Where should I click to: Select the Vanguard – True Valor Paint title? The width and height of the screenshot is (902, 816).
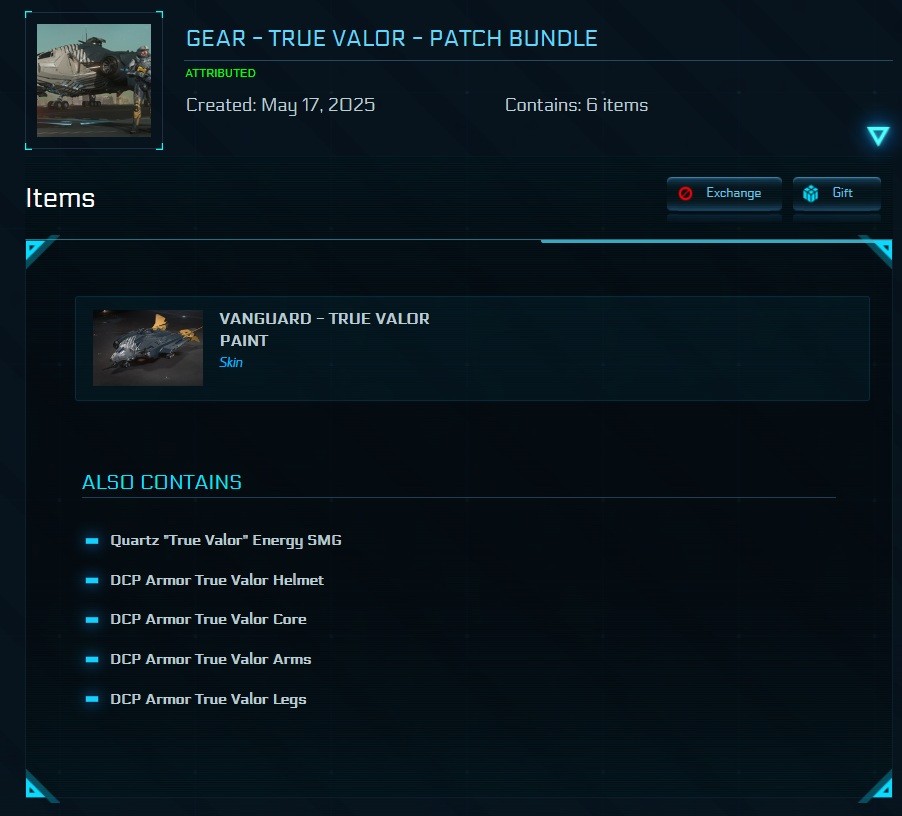324,330
